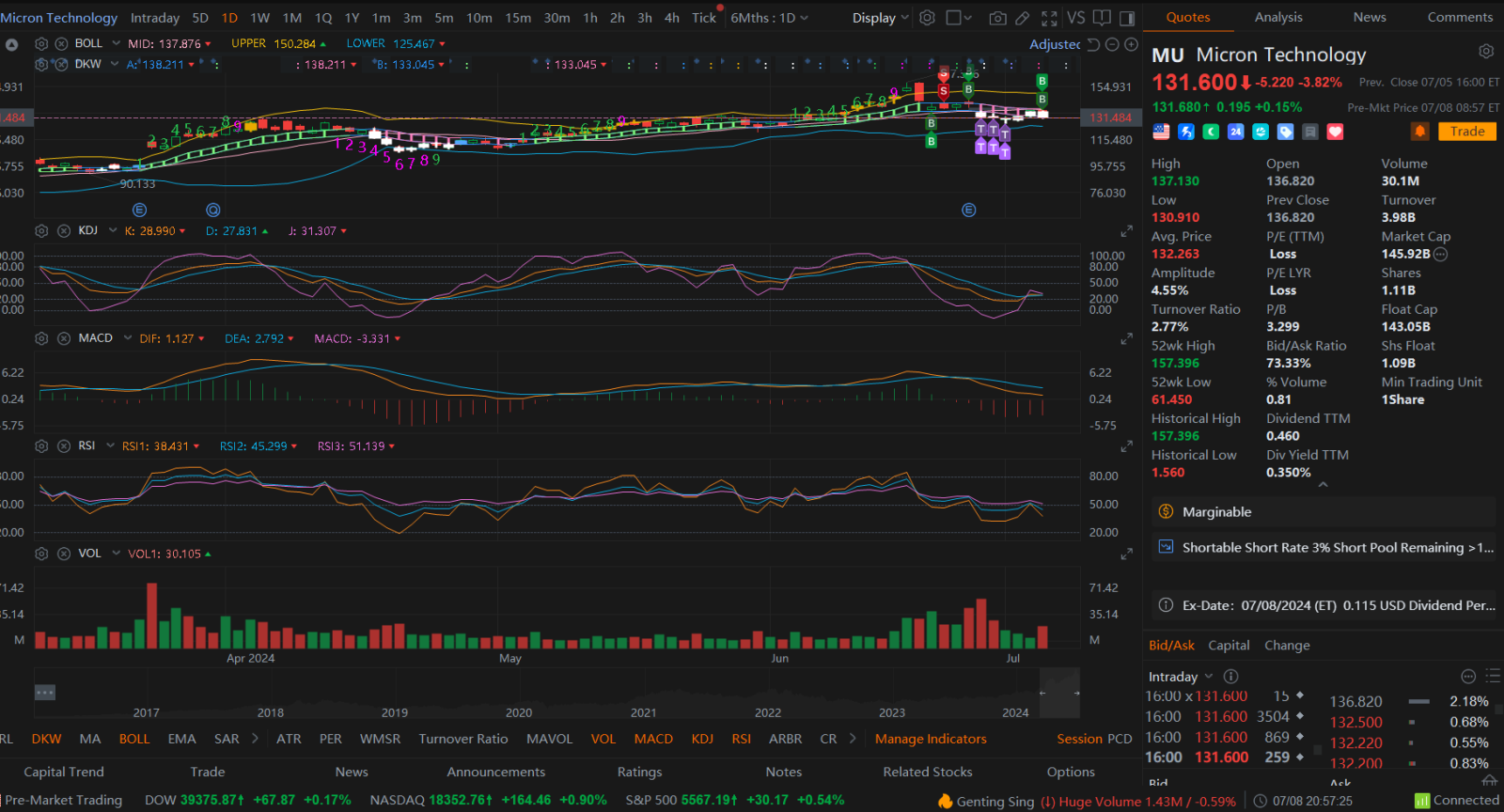Viewport: 1504px width, 812px height.
Task: Click the blue price tag icon
Action: coord(1285,132)
